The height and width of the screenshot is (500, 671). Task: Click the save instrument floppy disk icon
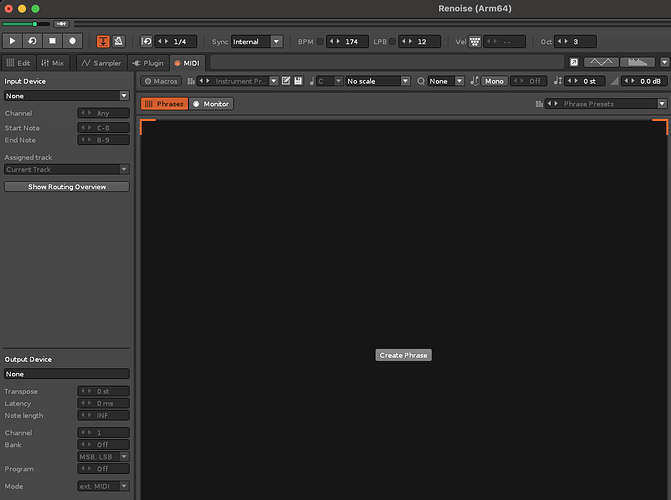298,80
